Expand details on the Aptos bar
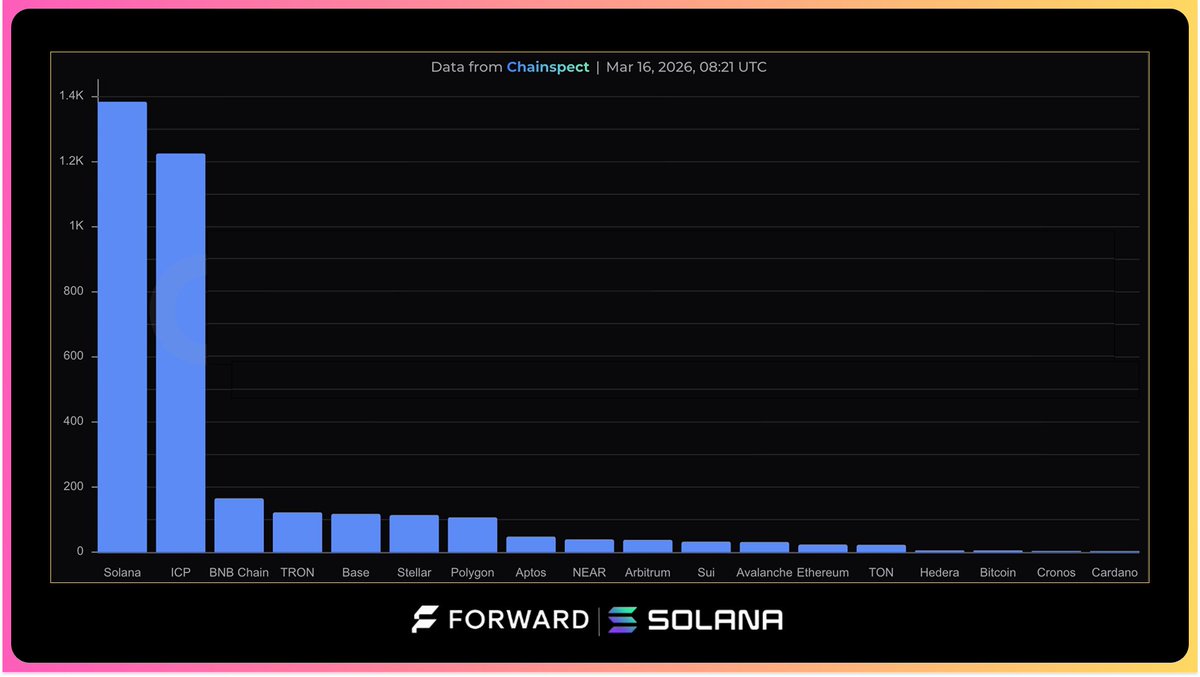This screenshot has width=1200, height=677. [530, 545]
